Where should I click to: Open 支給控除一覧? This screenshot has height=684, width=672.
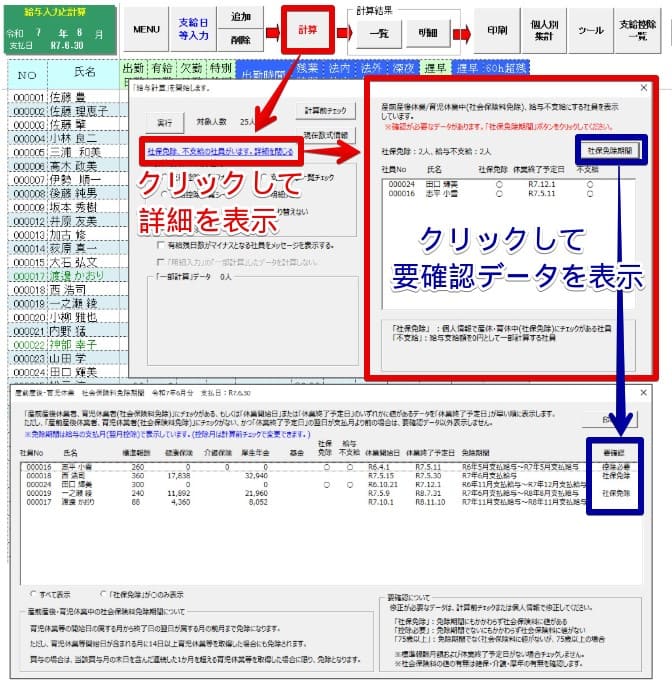pyautogui.click(x=638, y=30)
